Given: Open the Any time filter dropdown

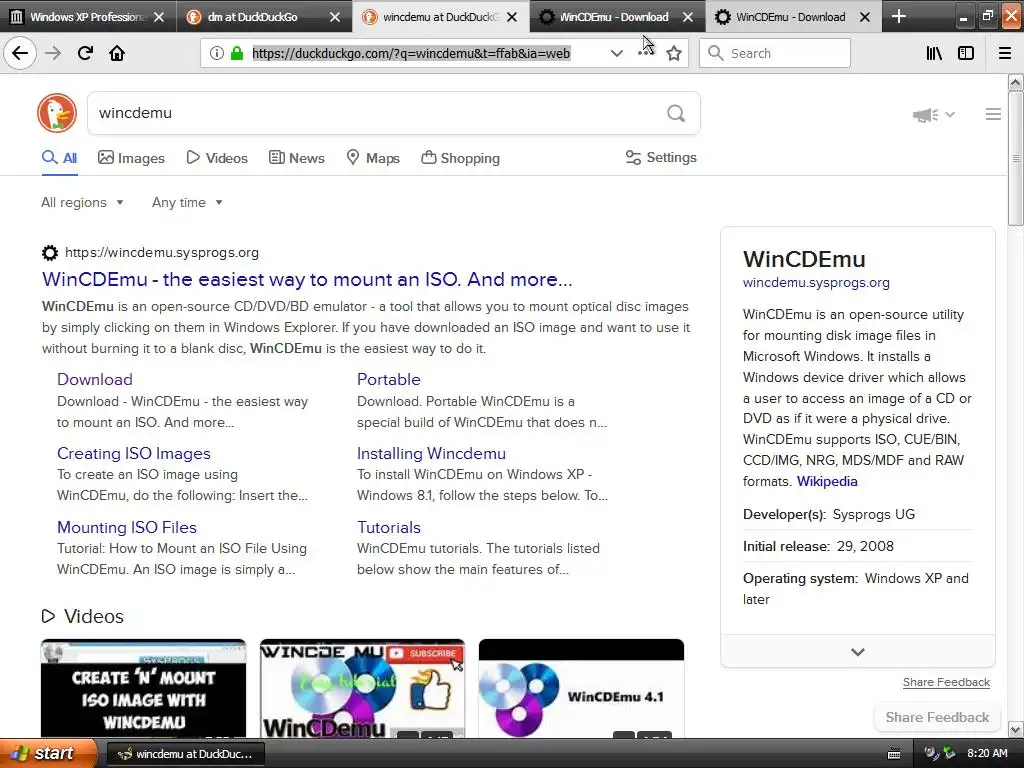Looking at the screenshot, I should coord(187,202).
